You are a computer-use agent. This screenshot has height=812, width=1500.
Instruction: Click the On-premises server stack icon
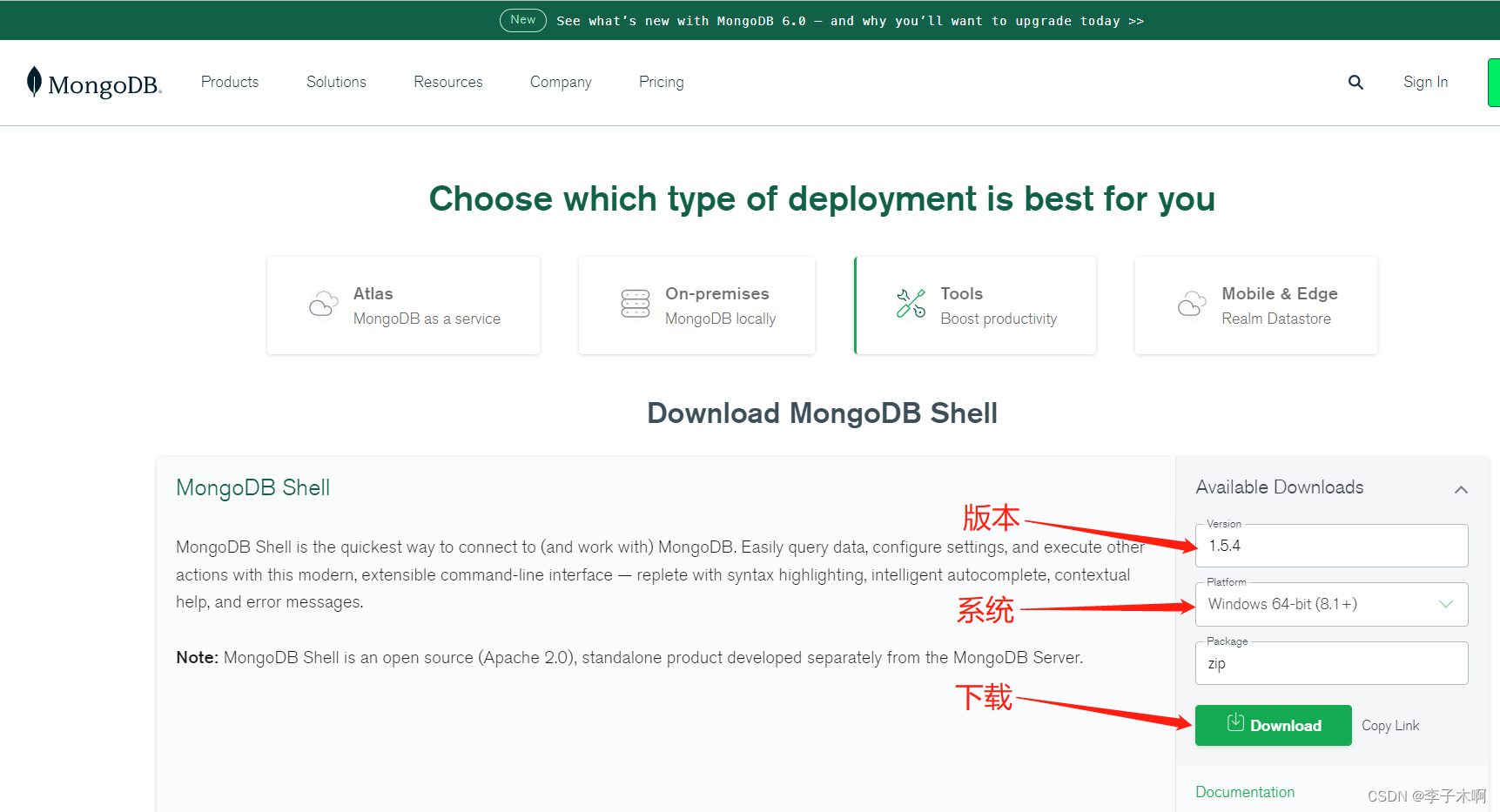click(x=636, y=304)
